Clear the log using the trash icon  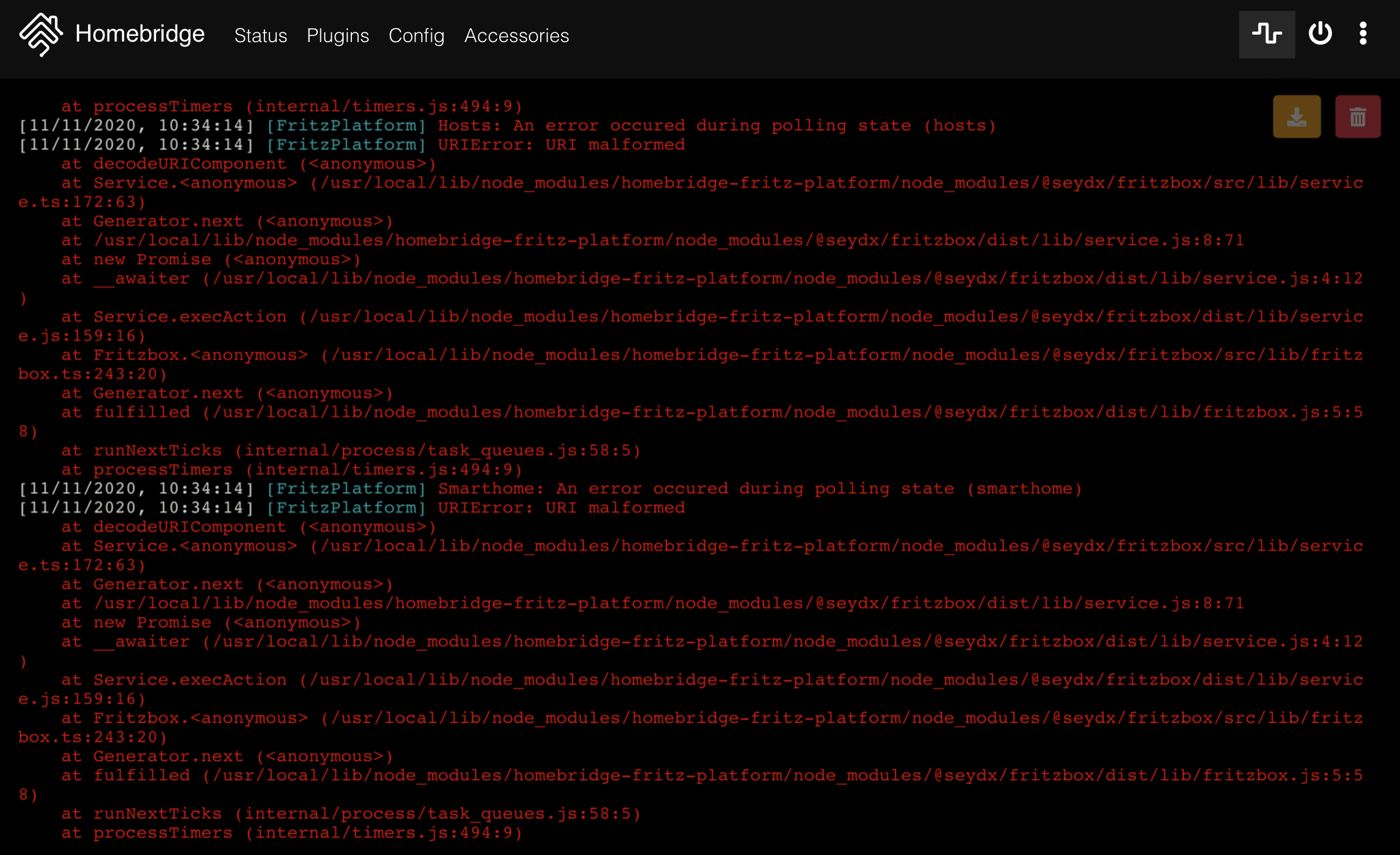pos(1358,116)
